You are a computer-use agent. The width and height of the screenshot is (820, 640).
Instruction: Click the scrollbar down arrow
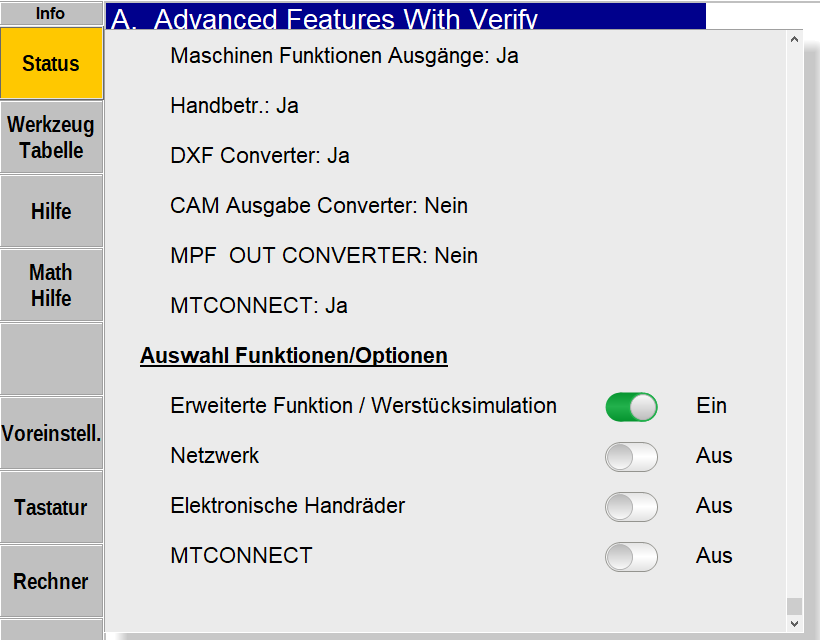click(795, 623)
